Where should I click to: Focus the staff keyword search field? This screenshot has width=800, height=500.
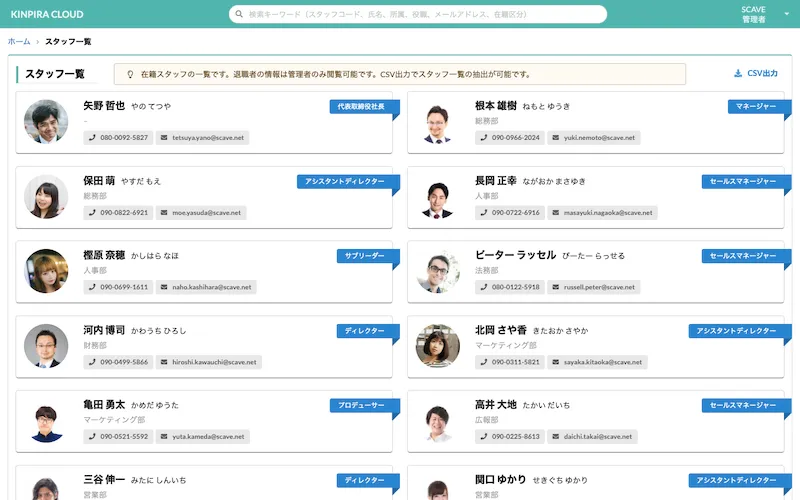point(420,14)
